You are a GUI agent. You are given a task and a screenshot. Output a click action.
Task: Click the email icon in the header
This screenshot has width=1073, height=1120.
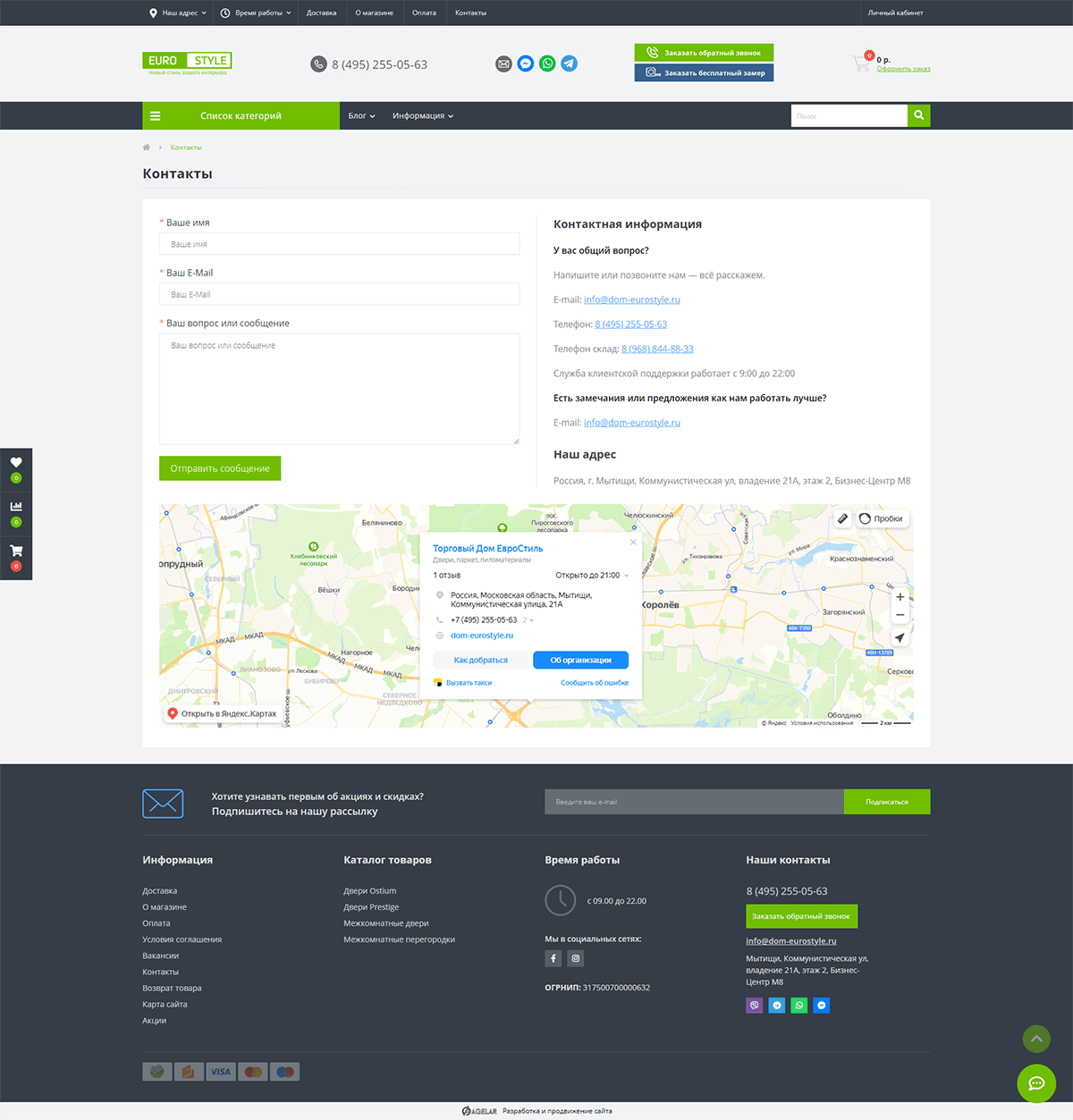(x=503, y=63)
